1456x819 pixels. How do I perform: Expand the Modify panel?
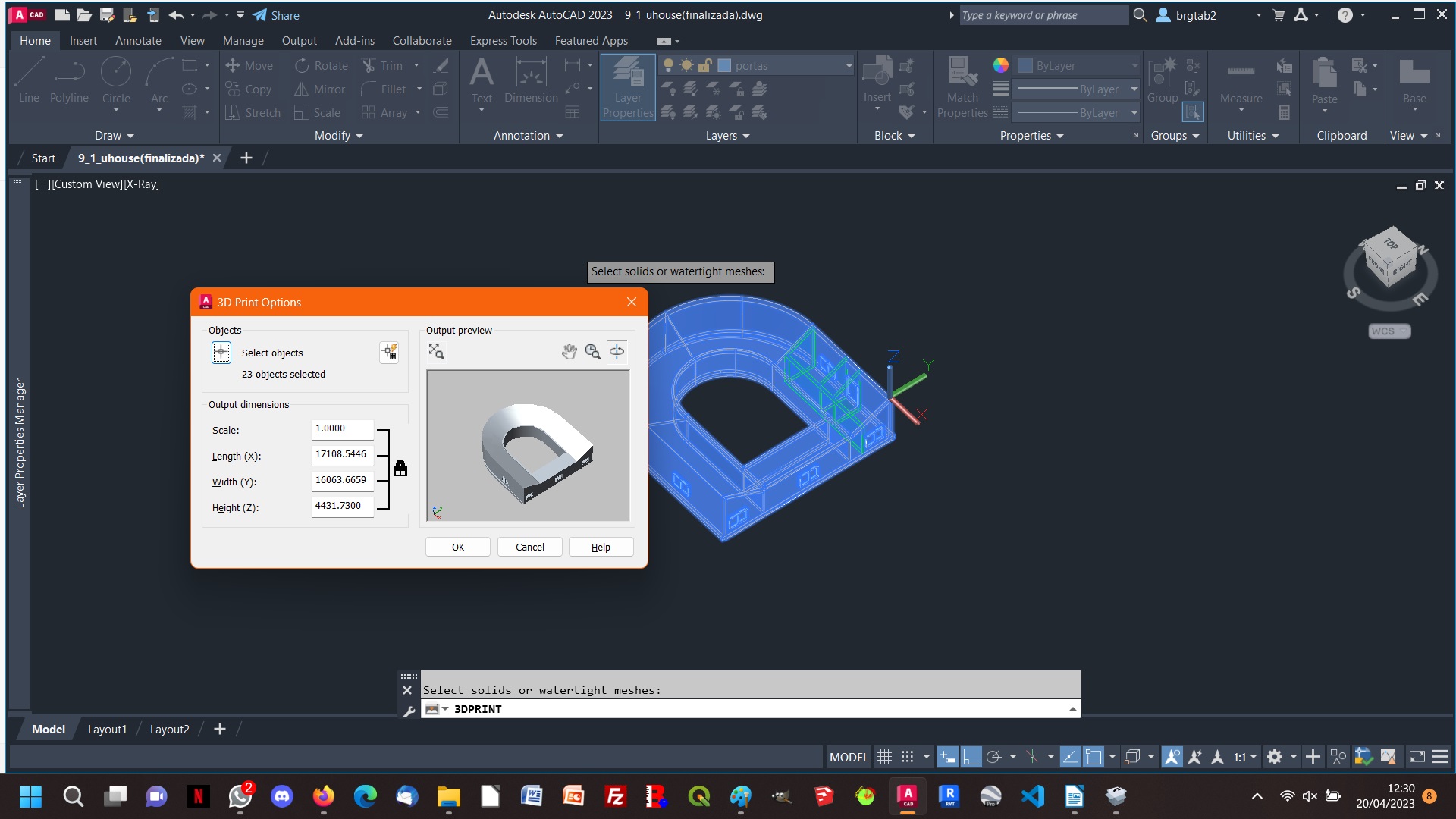[x=339, y=136]
